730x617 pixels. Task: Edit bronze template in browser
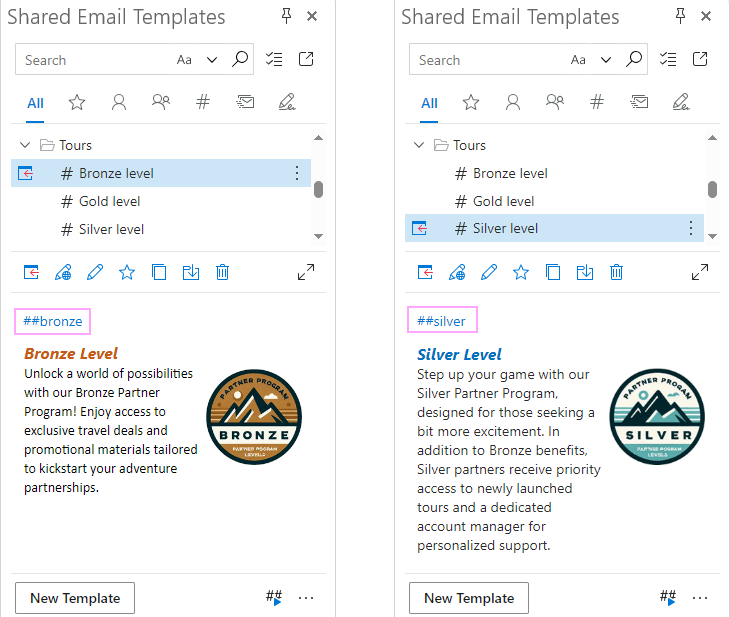click(x=63, y=272)
